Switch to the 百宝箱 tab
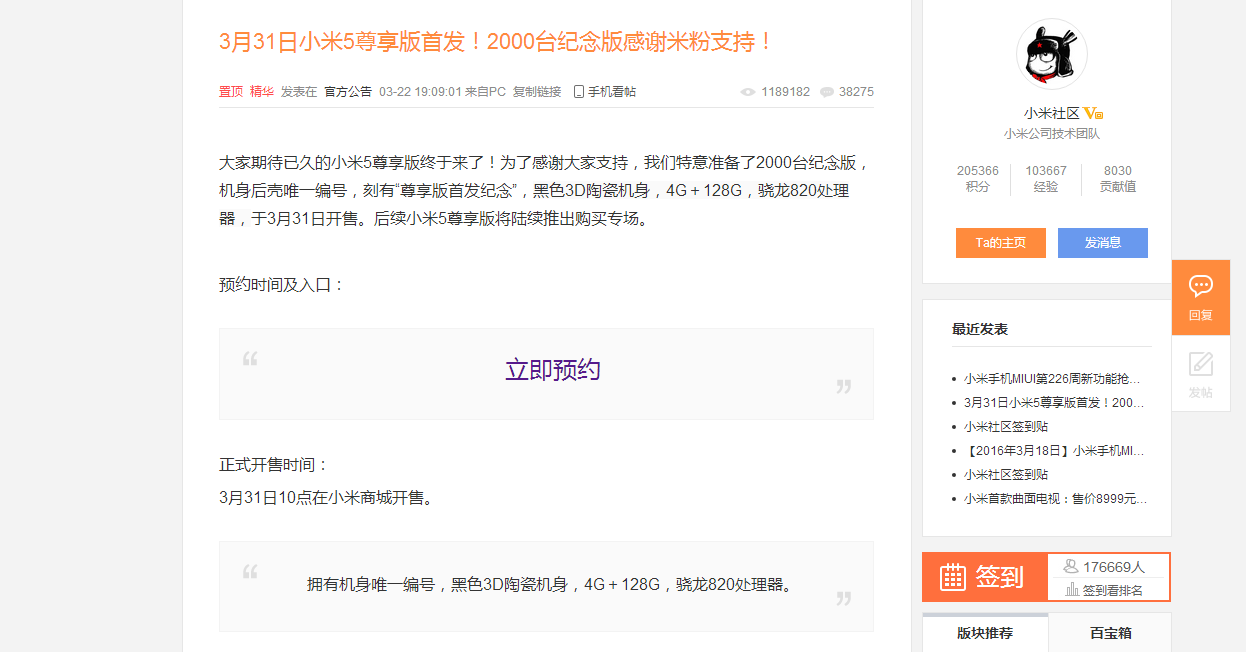Screen dimensions: 1246x652 tap(1110, 633)
